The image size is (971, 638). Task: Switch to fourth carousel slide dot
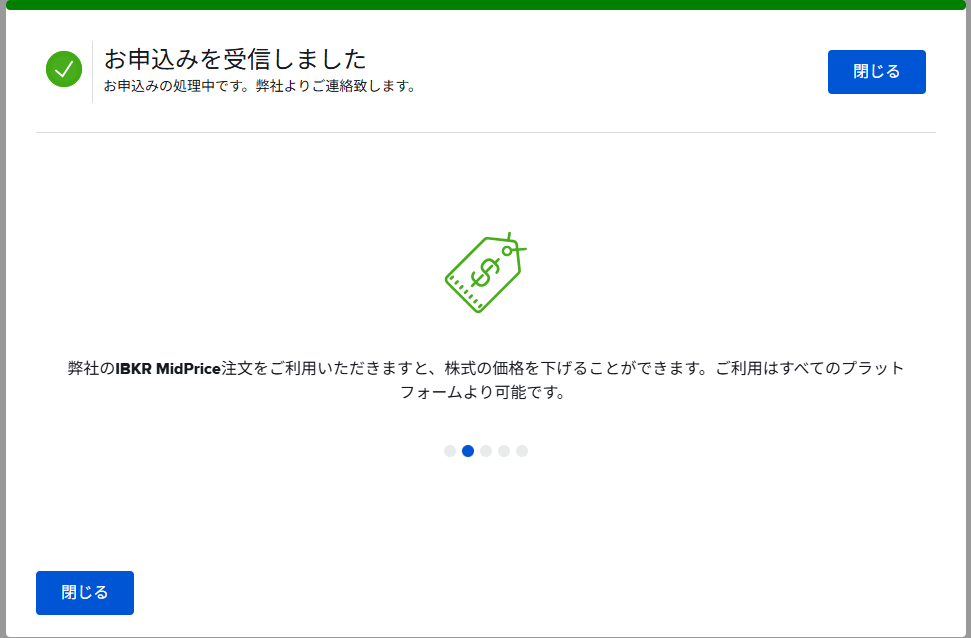504,451
